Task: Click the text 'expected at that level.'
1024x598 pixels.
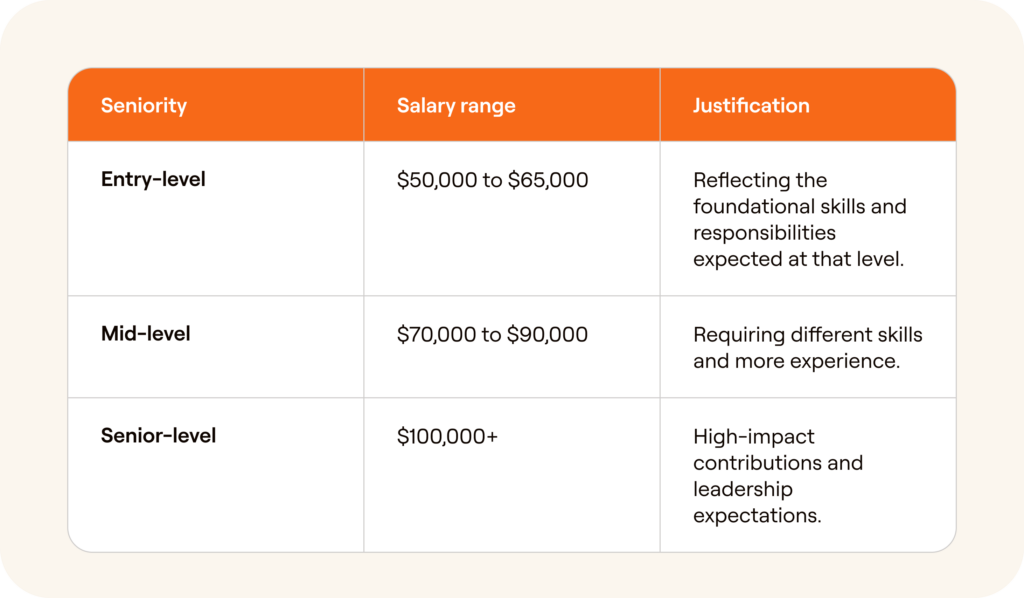Action: pyautogui.click(x=799, y=259)
